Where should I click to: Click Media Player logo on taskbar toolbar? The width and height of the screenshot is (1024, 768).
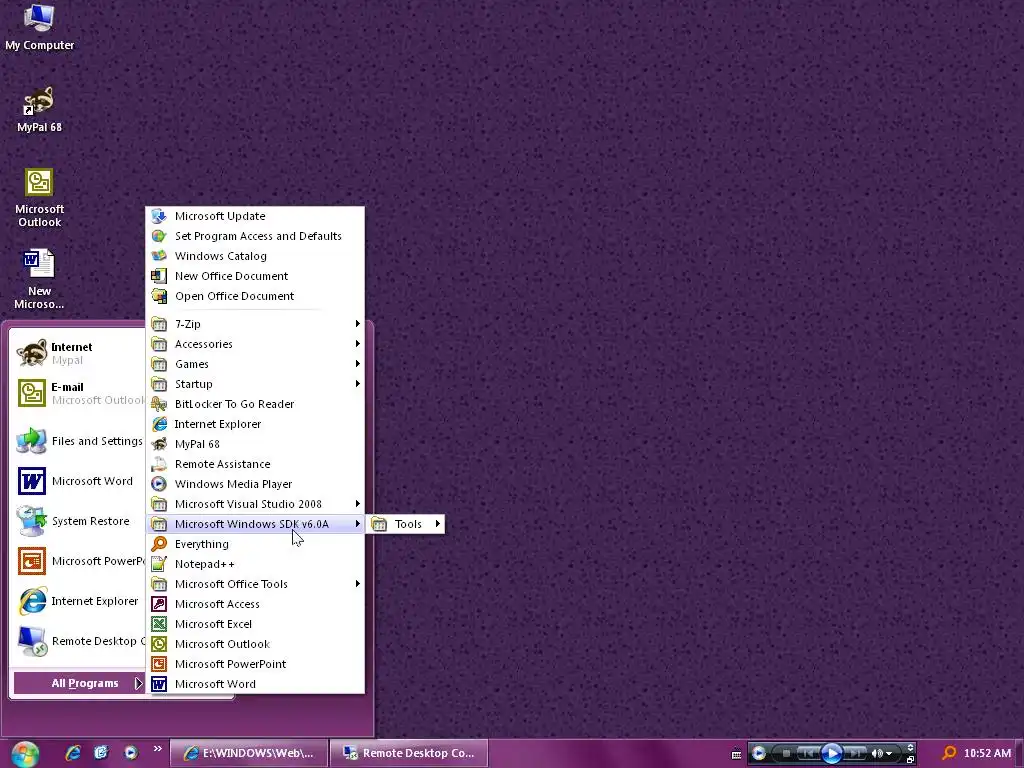click(758, 753)
